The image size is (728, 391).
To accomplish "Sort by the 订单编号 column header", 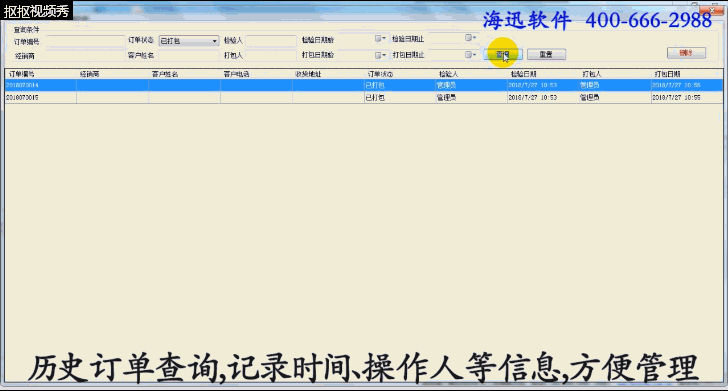I will coord(40,74).
